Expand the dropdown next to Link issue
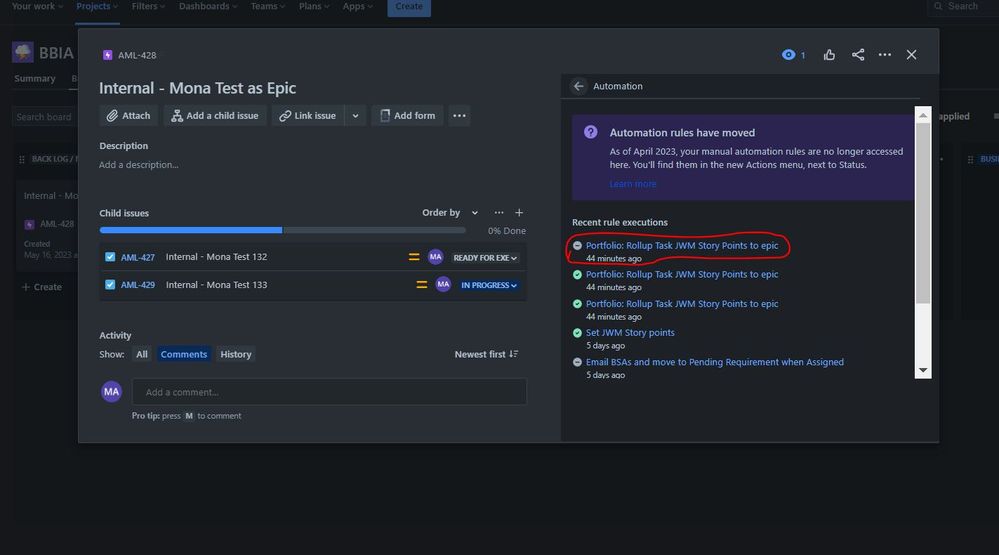This screenshot has height=555, width=999. click(x=356, y=115)
